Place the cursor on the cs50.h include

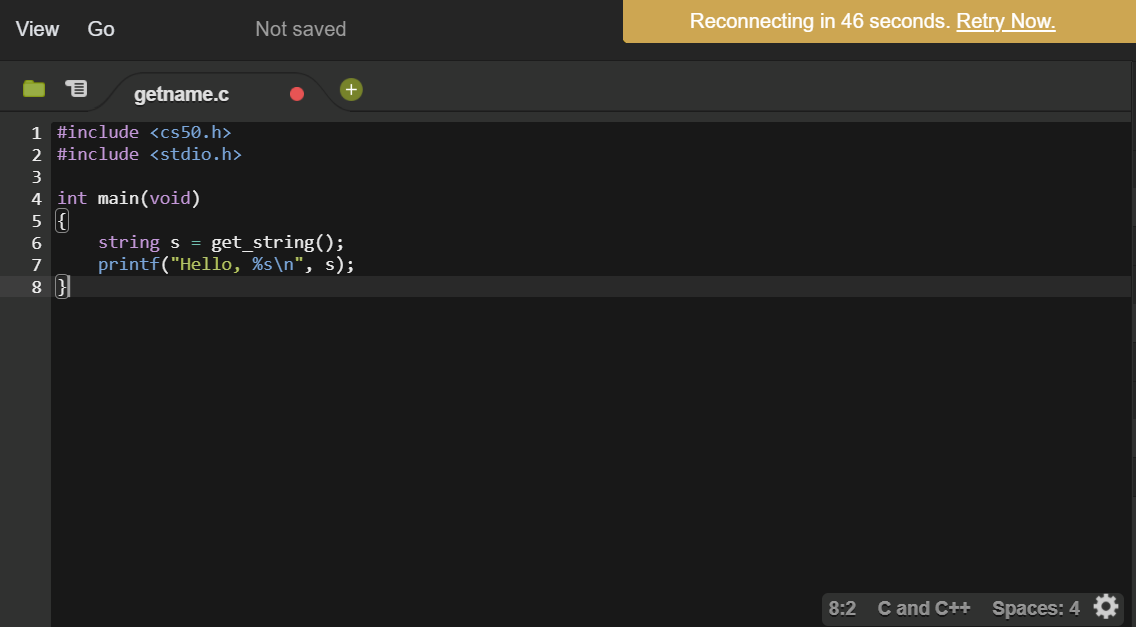pyautogui.click(x=190, y=133)
